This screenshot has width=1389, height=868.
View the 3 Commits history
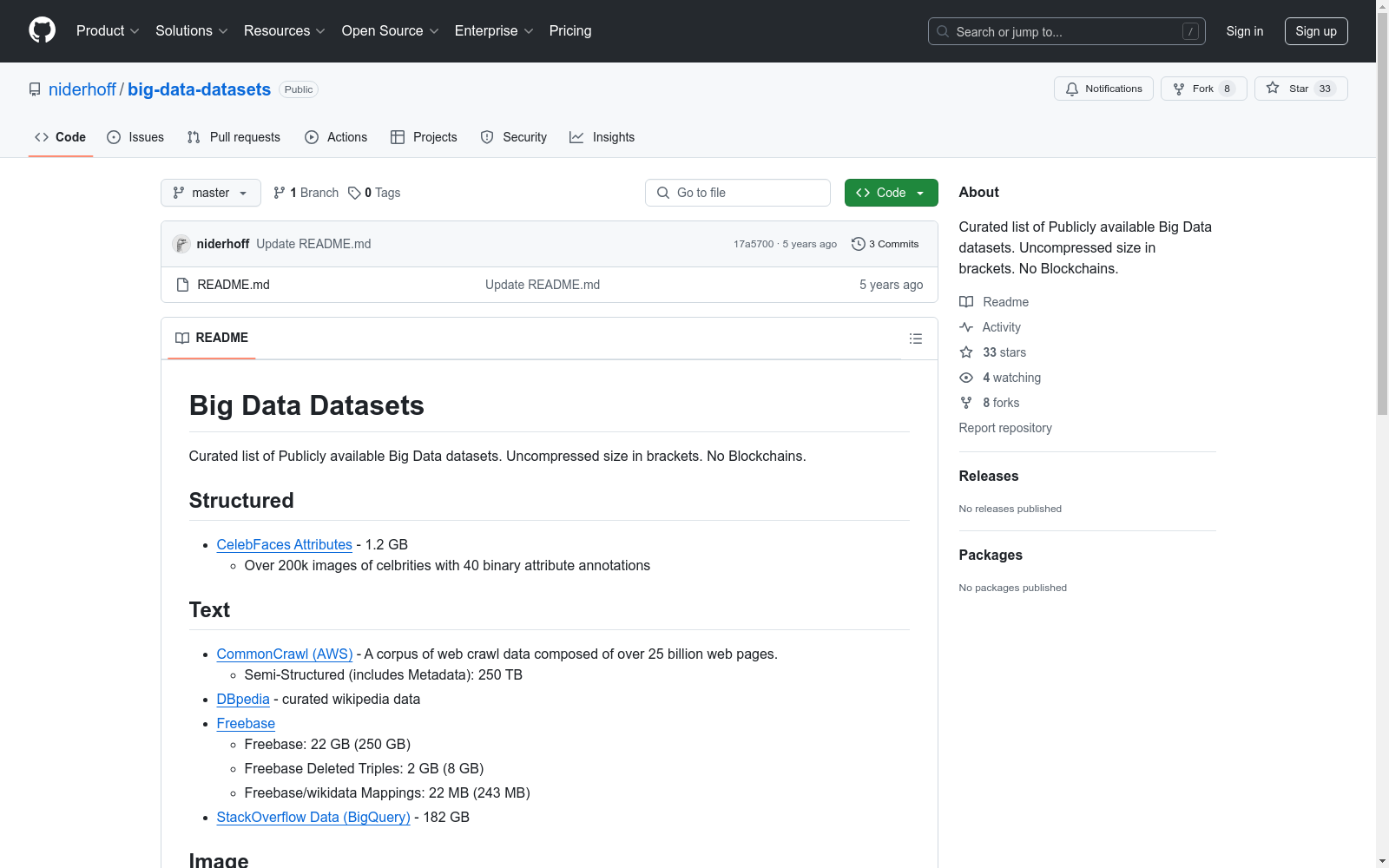(885, 244)
